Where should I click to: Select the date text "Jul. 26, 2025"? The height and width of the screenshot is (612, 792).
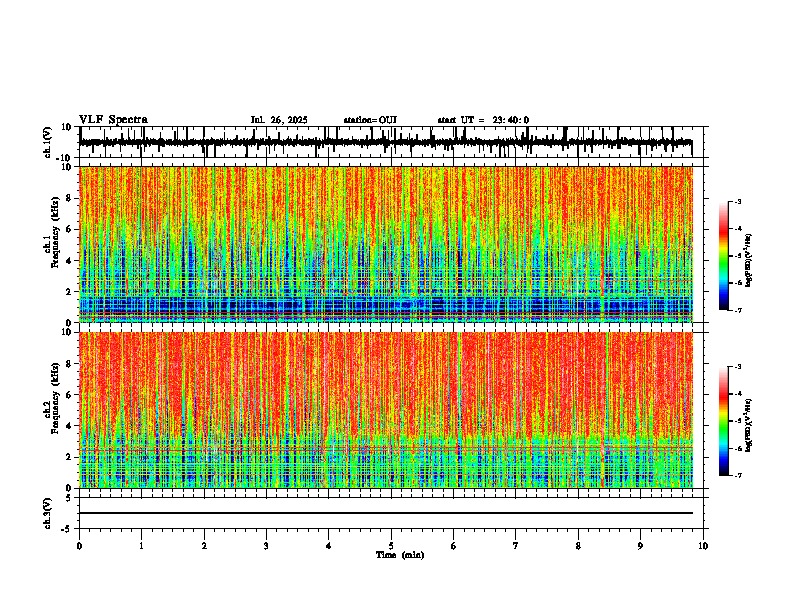pos(279,120)
